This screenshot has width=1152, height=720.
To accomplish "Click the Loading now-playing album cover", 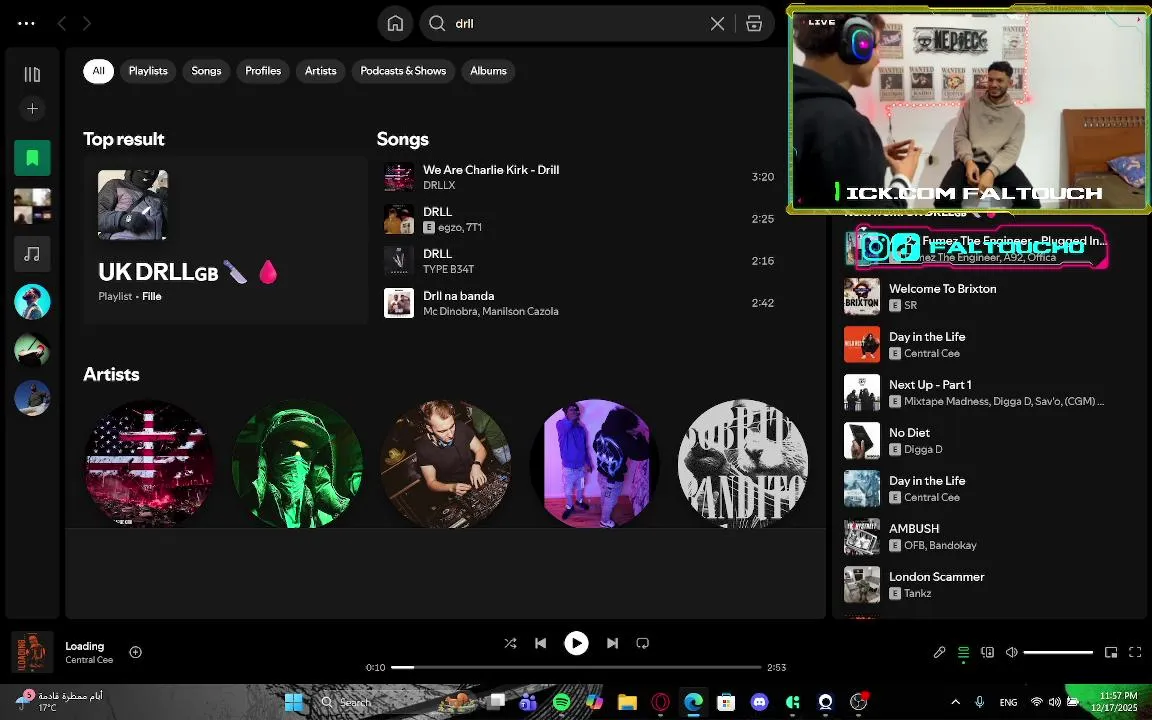I will point(32,652).
